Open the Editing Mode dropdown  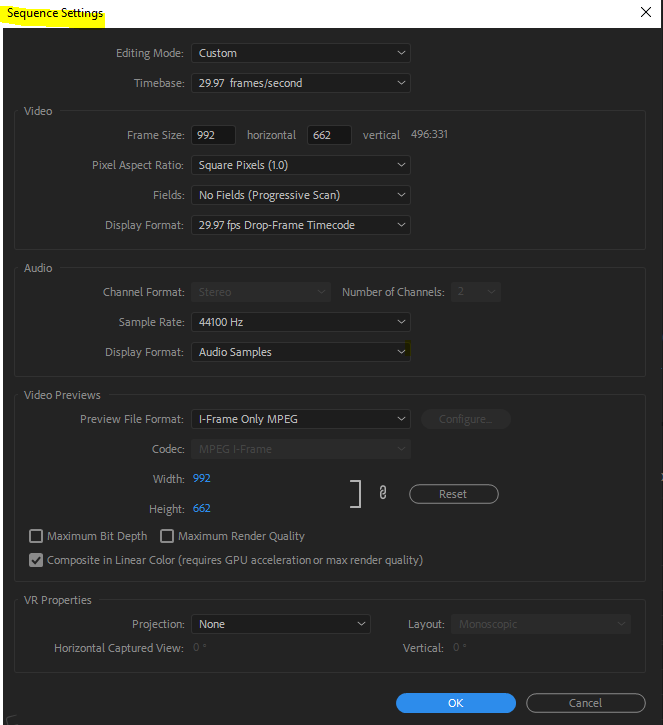(300, 53)
